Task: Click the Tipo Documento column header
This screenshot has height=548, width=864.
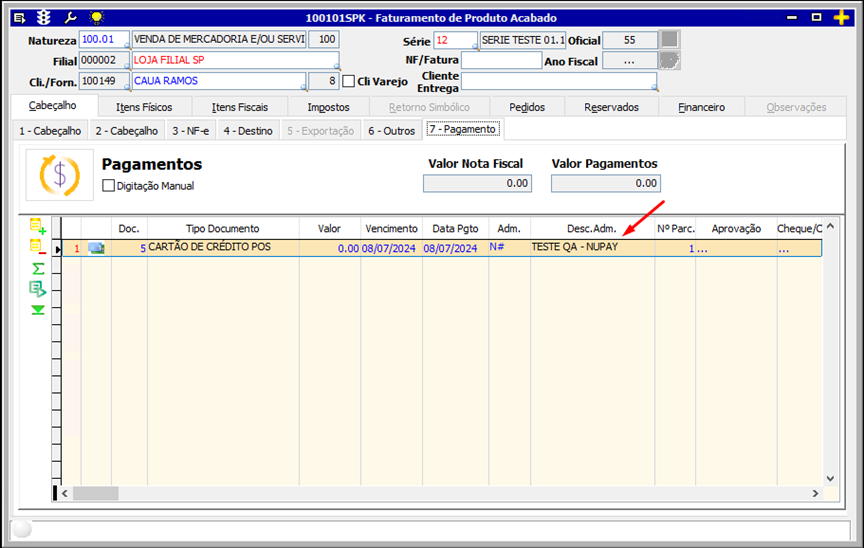Action: point(223,229)
